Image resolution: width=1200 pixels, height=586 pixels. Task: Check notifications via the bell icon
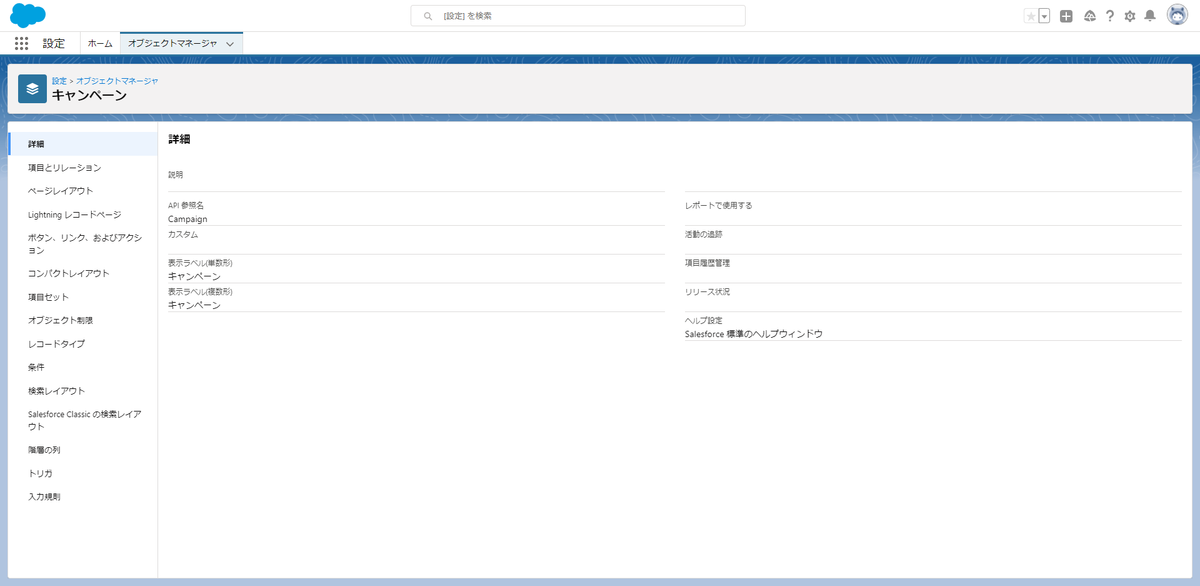[x=1152, y=15]
